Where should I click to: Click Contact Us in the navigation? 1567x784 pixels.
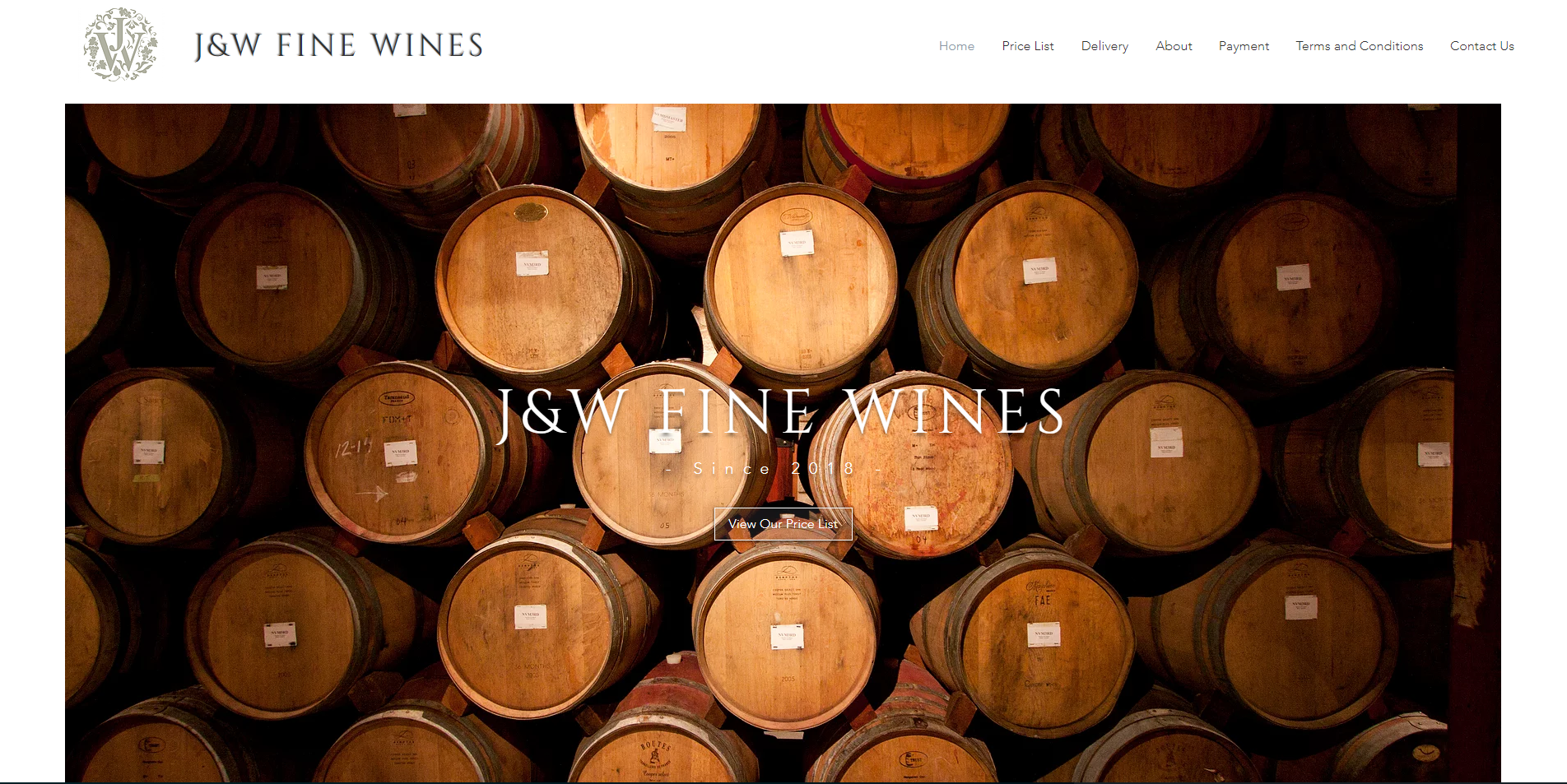tap(1481, 46)
